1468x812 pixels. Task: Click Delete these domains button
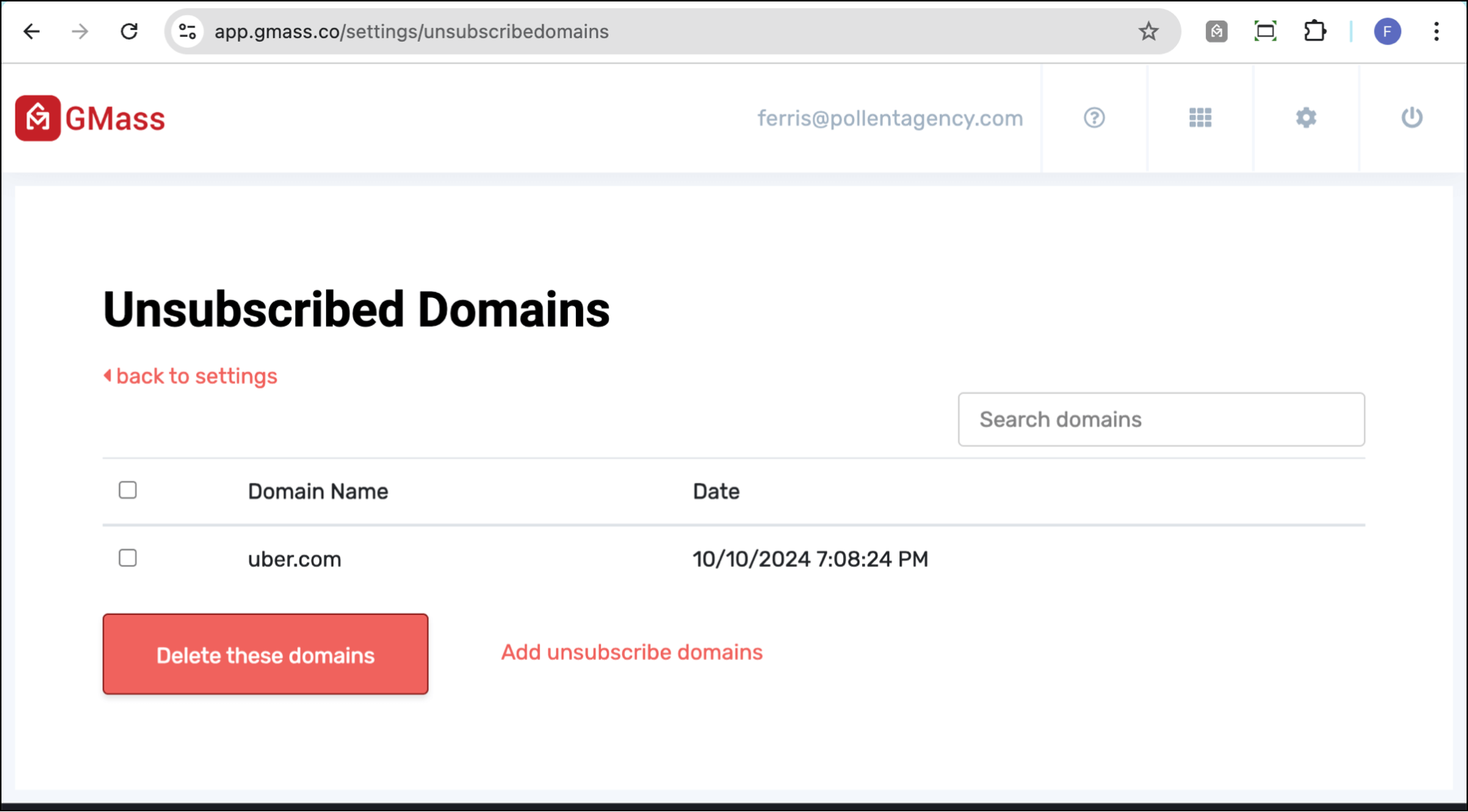(x=265, y=654)
